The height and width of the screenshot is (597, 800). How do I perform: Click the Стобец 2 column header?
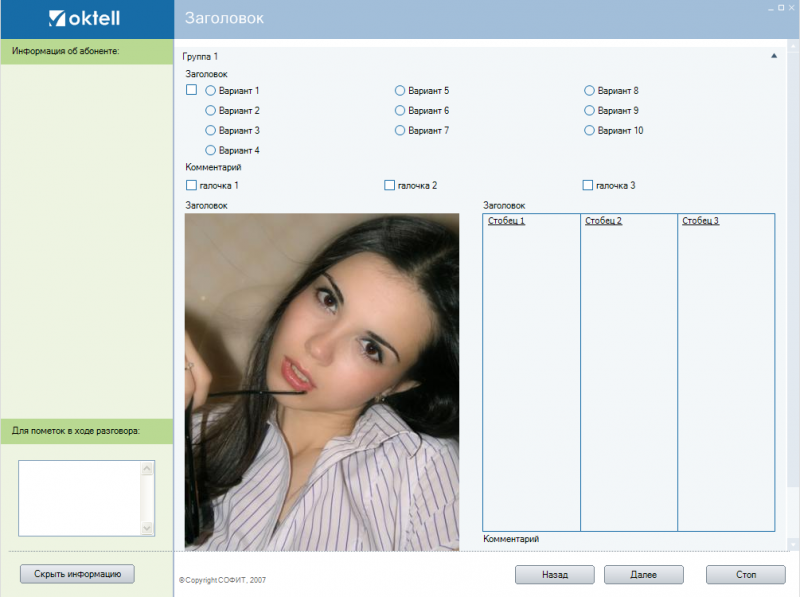click(603, 220)
